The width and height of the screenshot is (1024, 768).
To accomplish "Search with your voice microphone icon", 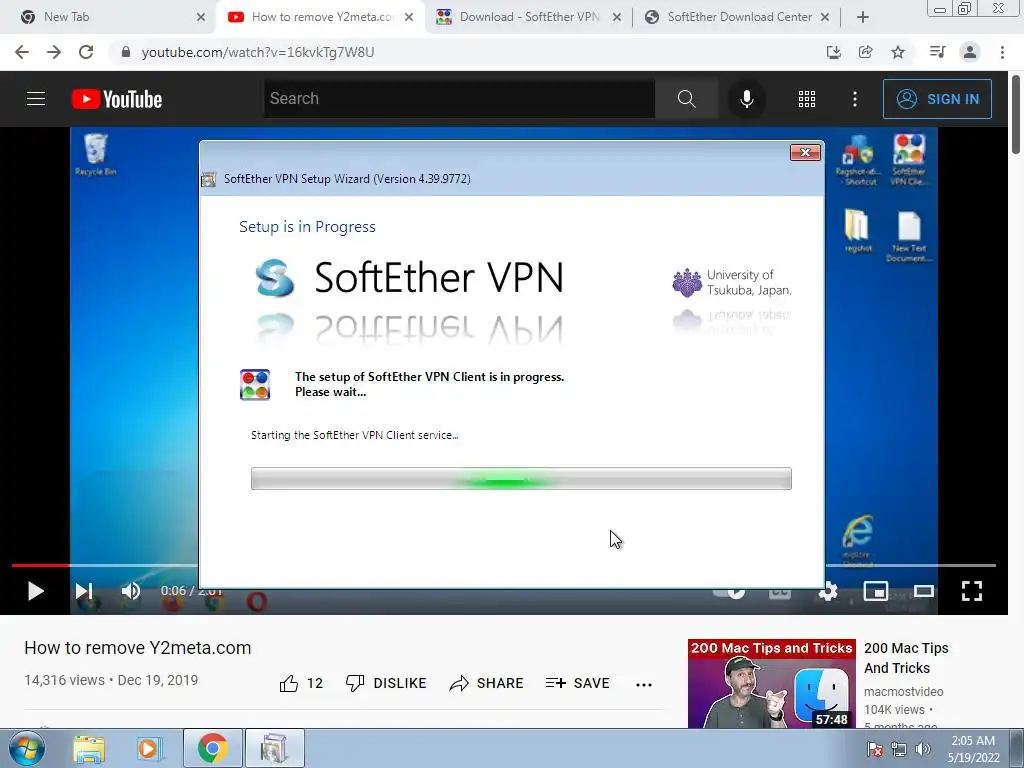I will [x=746, y=99].
